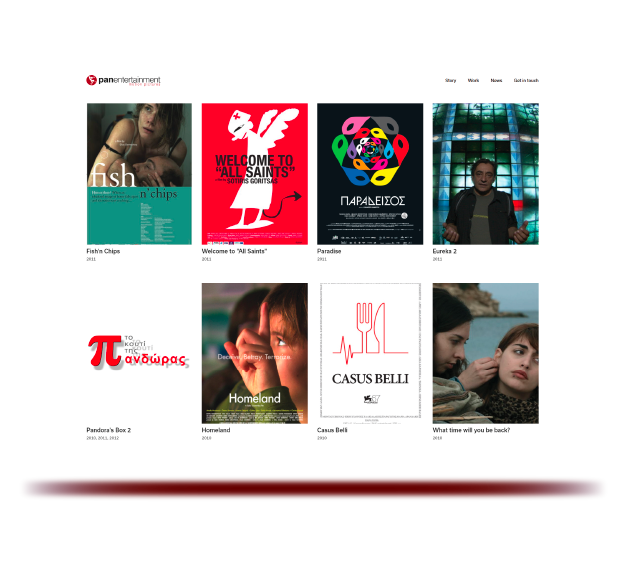Open the Casus Belli poster
The width and height of the screenshot is (631, 572).
point(370,353)
